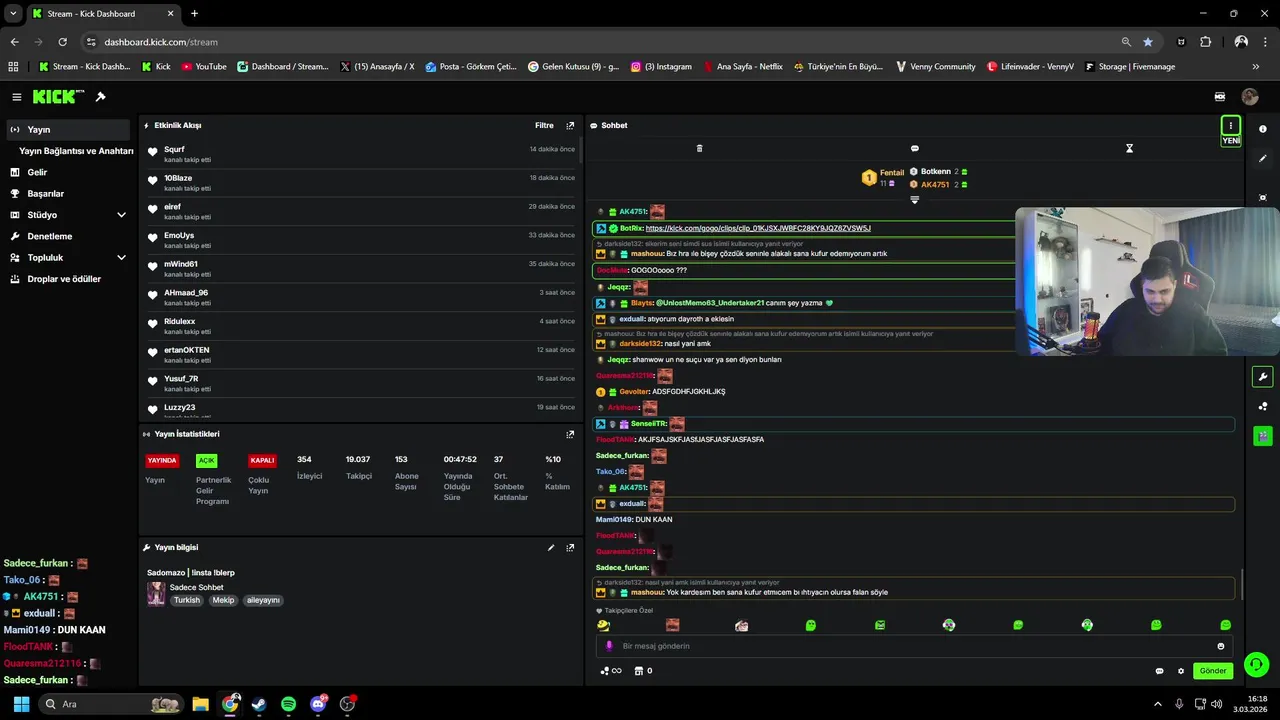Click the trash icon in chat toolbar
This screenshot has height=720, width=1280.
699,148
